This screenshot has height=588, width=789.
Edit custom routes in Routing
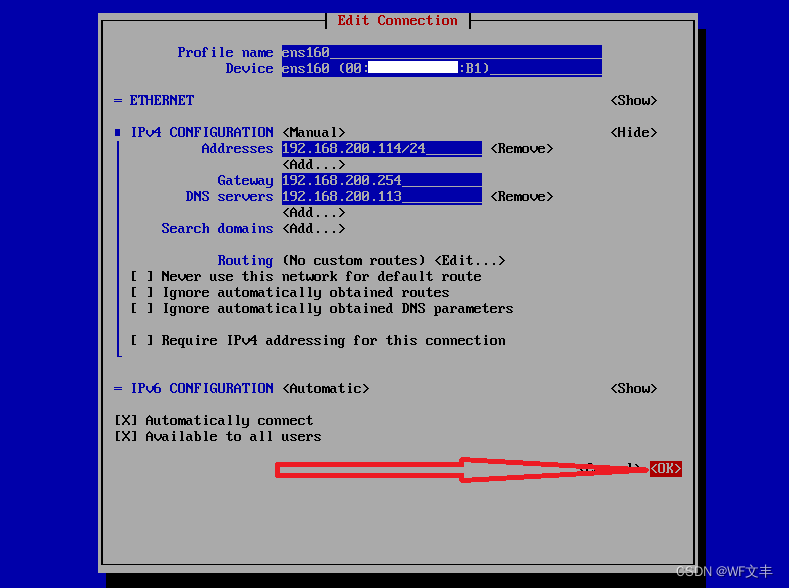469,261
